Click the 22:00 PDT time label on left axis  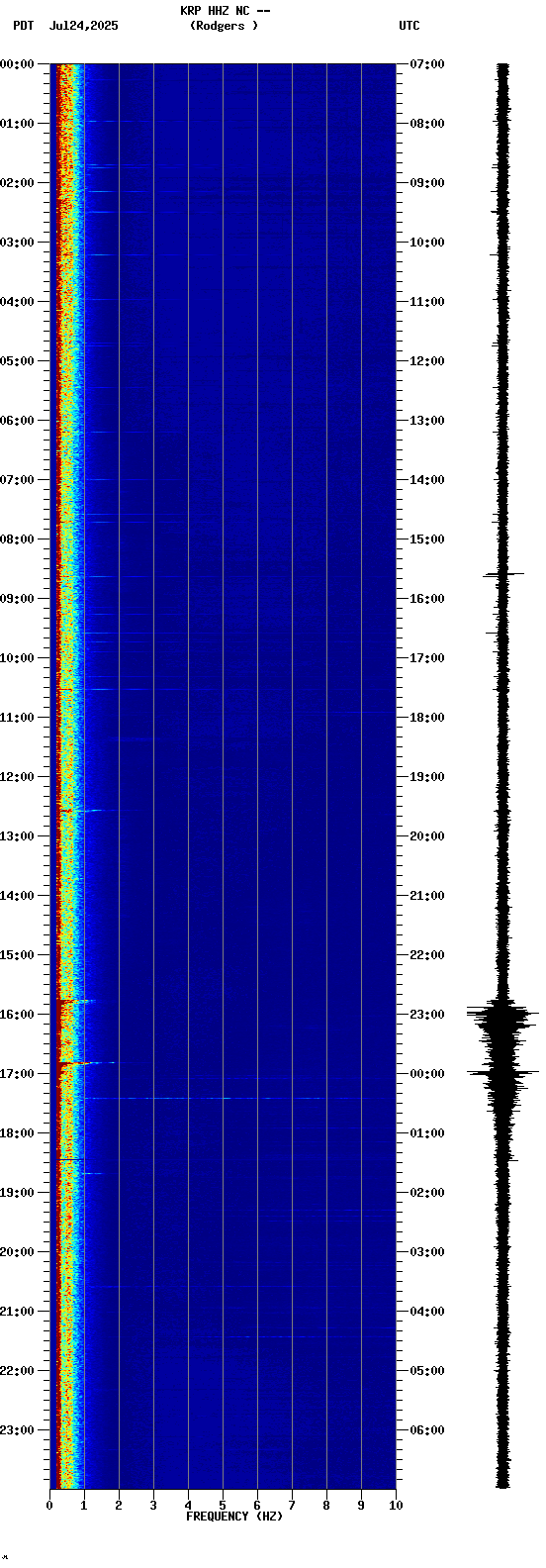17,1371
